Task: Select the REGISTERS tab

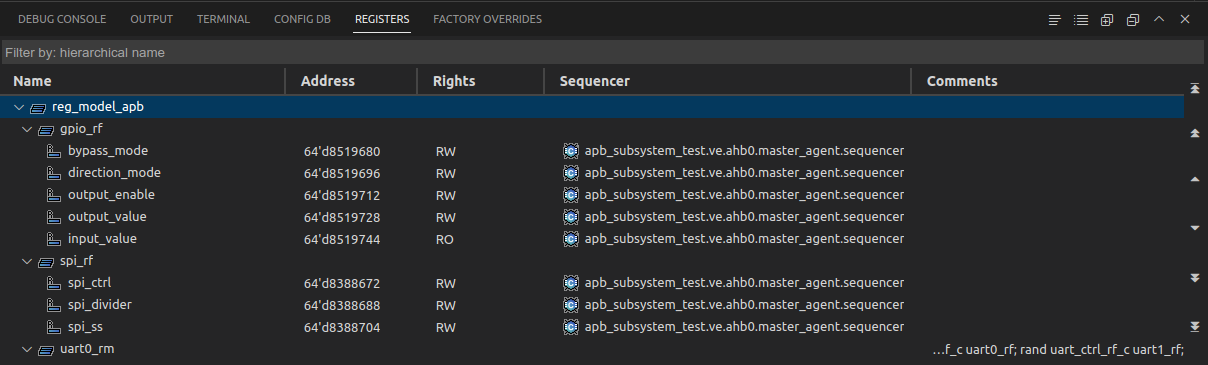Action: (382, 19)
